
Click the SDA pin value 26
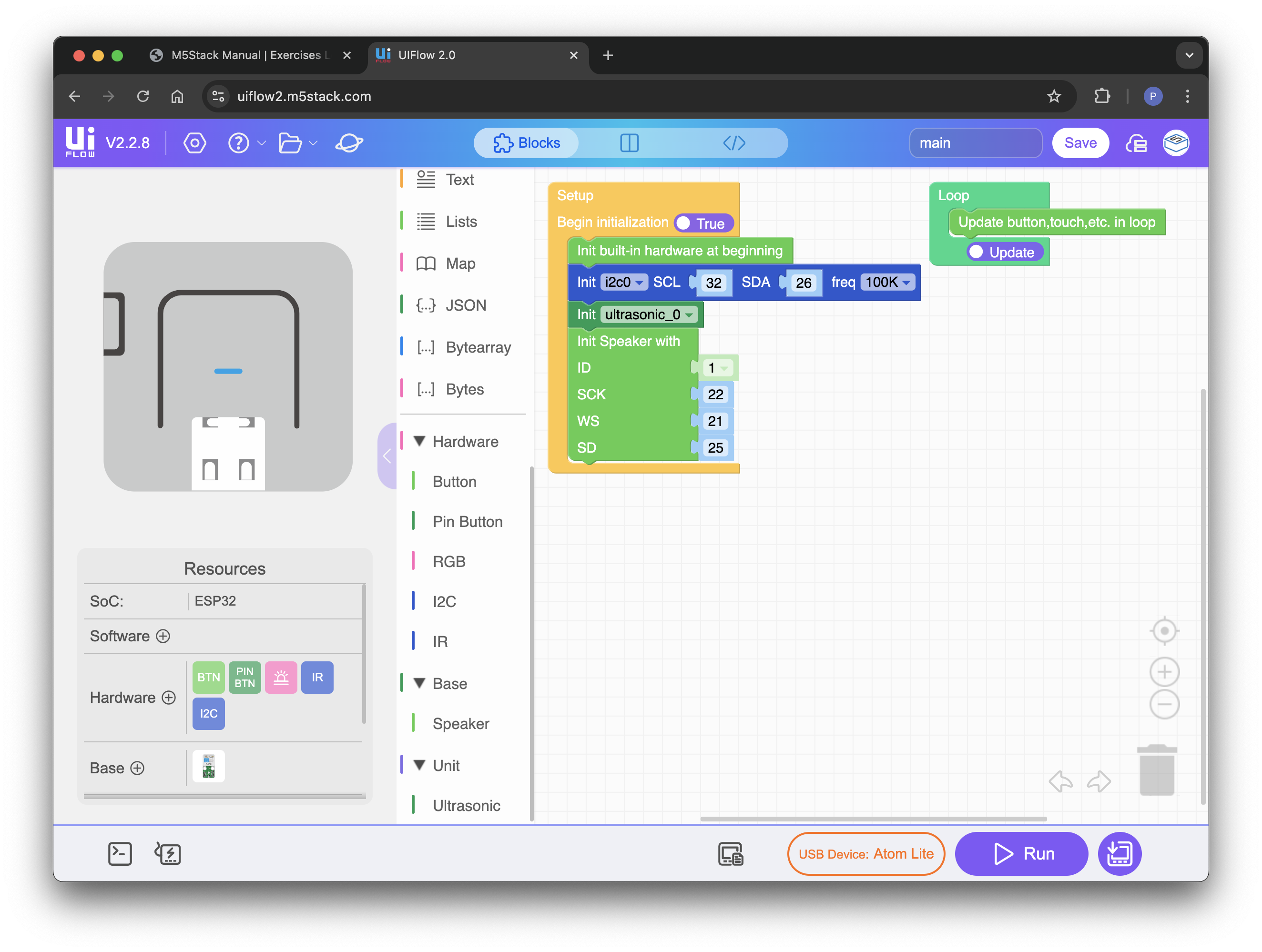pyautogui.click(x=804, y=283)
